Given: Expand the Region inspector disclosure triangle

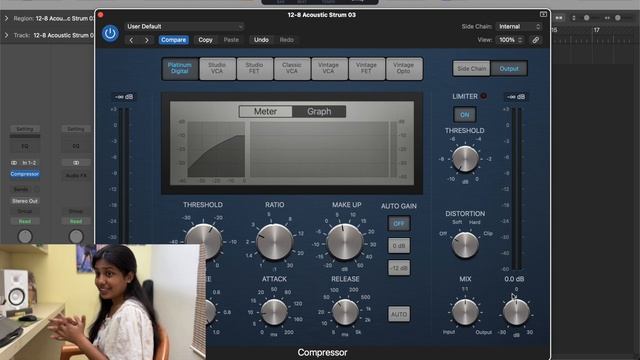Looking at the screenshot, I should tap(6, 18).
